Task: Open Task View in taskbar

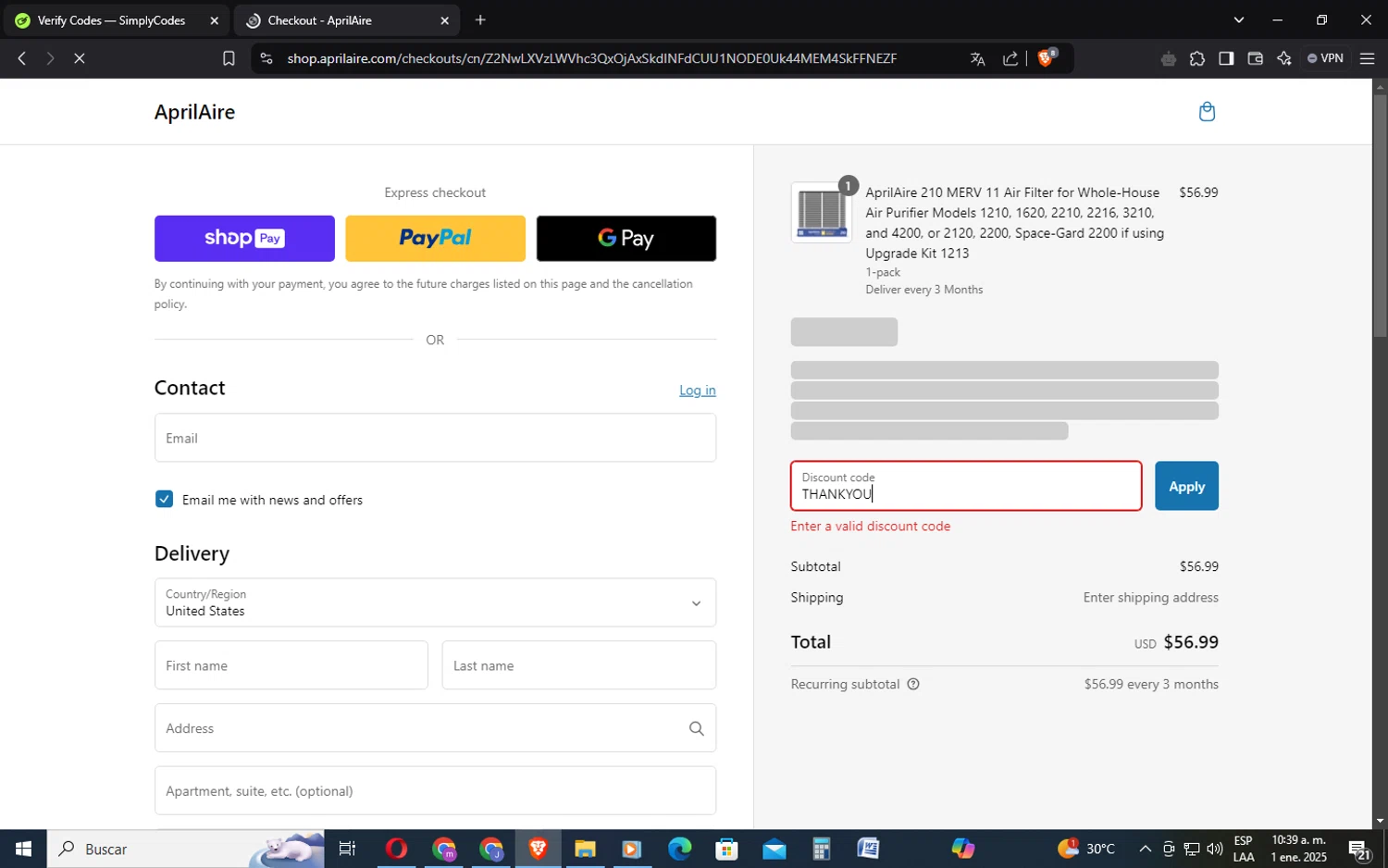Action: pyautogui.click(x=348, y=849)
